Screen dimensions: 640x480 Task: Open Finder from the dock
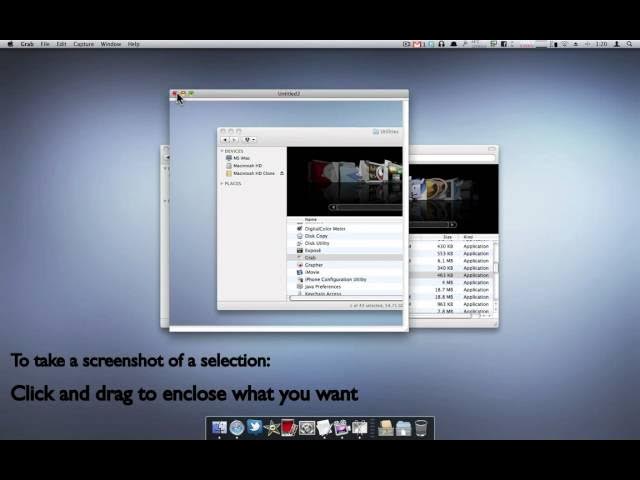click(220, 428)
